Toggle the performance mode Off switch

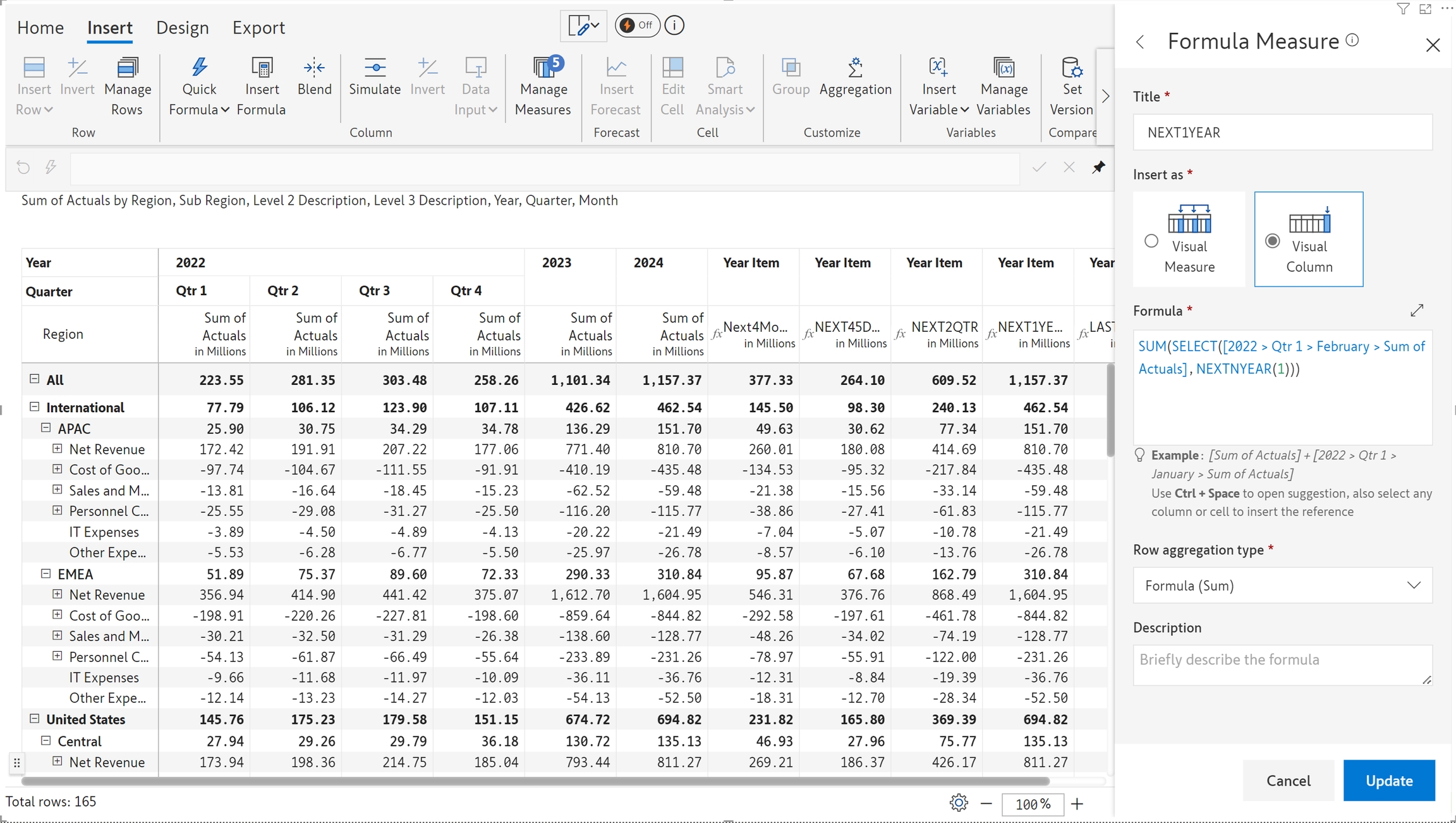coord(637,25)
